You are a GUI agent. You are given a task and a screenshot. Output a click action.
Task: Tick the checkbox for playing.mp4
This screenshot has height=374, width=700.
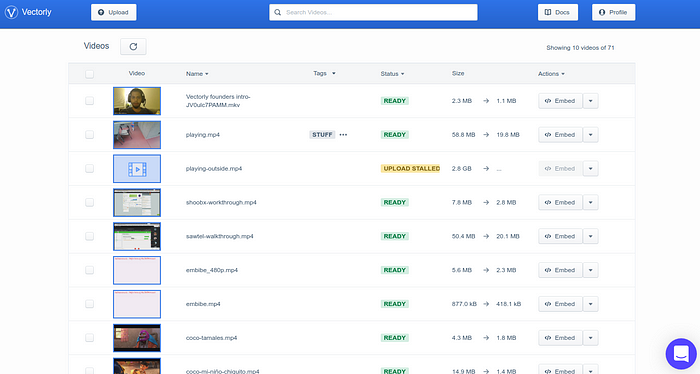coord(89,135)
